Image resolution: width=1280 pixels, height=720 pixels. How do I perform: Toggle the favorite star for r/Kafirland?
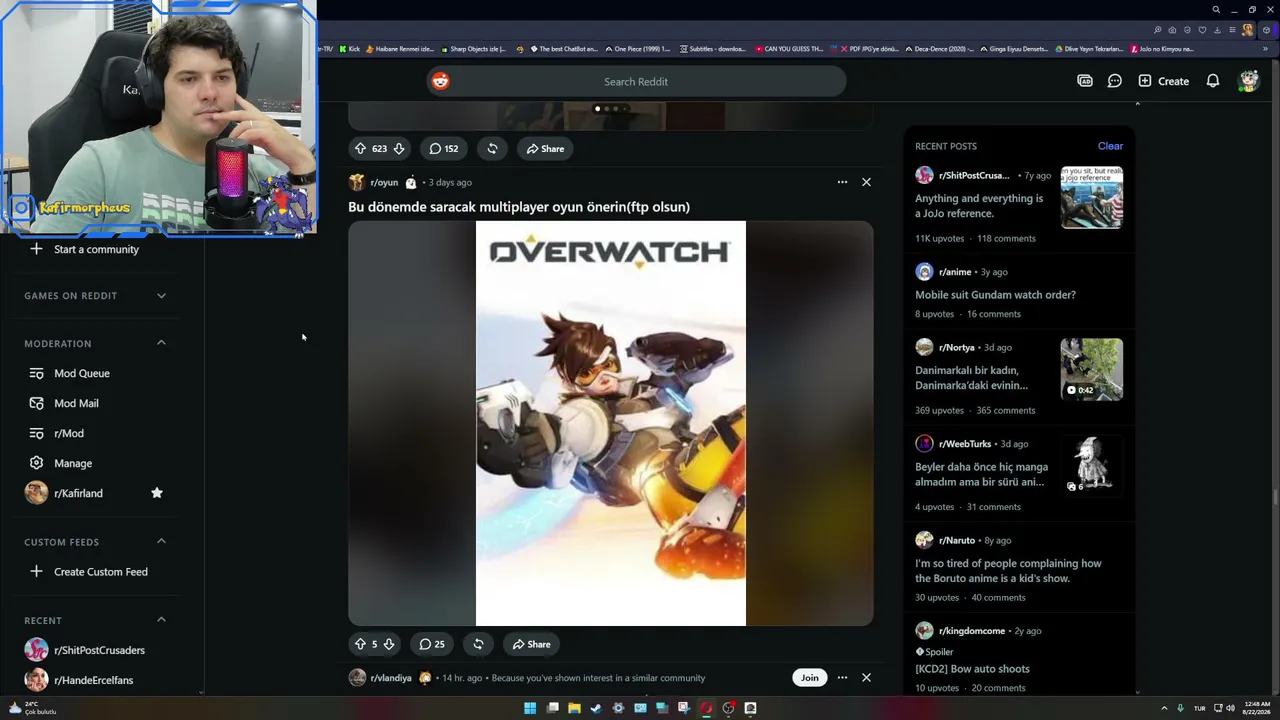157,493
